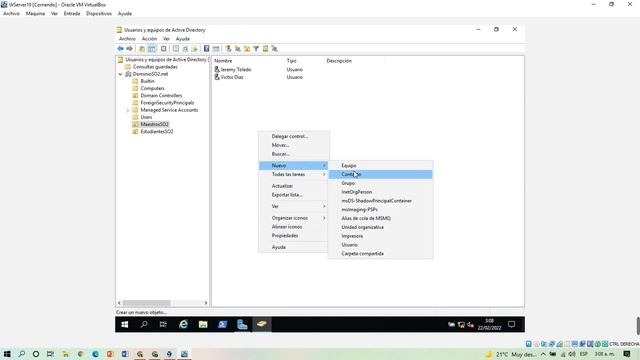Click the Add to group toolbar icon
640x360 pixels.
(x=275, y=49)
